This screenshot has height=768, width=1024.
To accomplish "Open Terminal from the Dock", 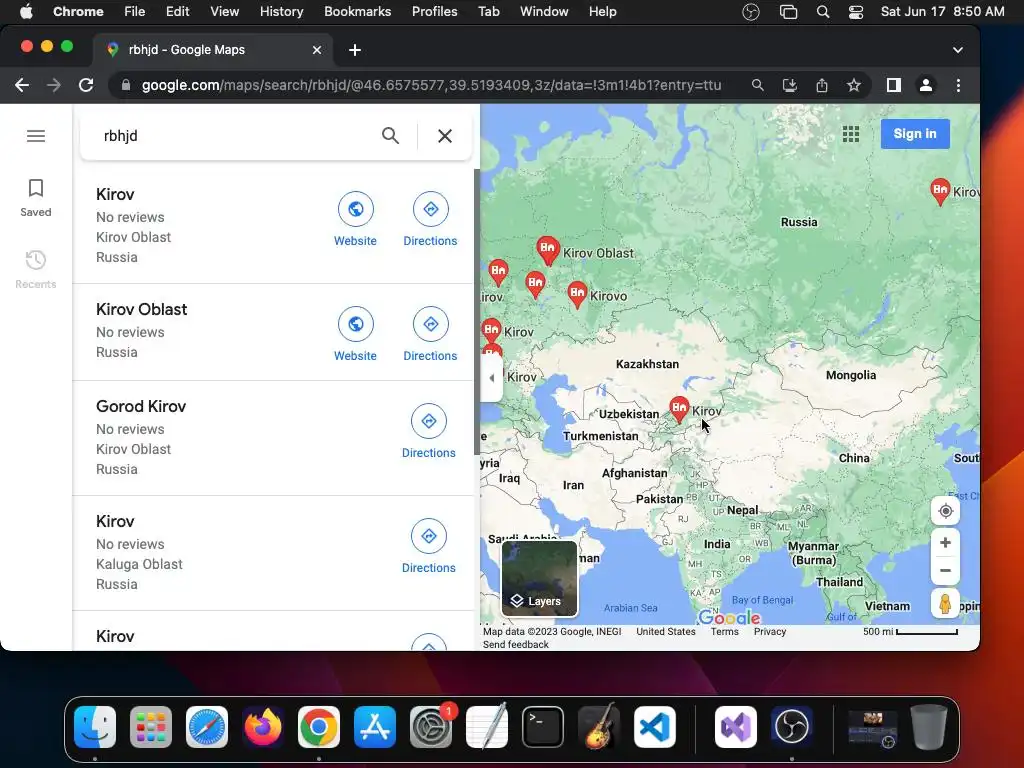I will coord(543,727).
